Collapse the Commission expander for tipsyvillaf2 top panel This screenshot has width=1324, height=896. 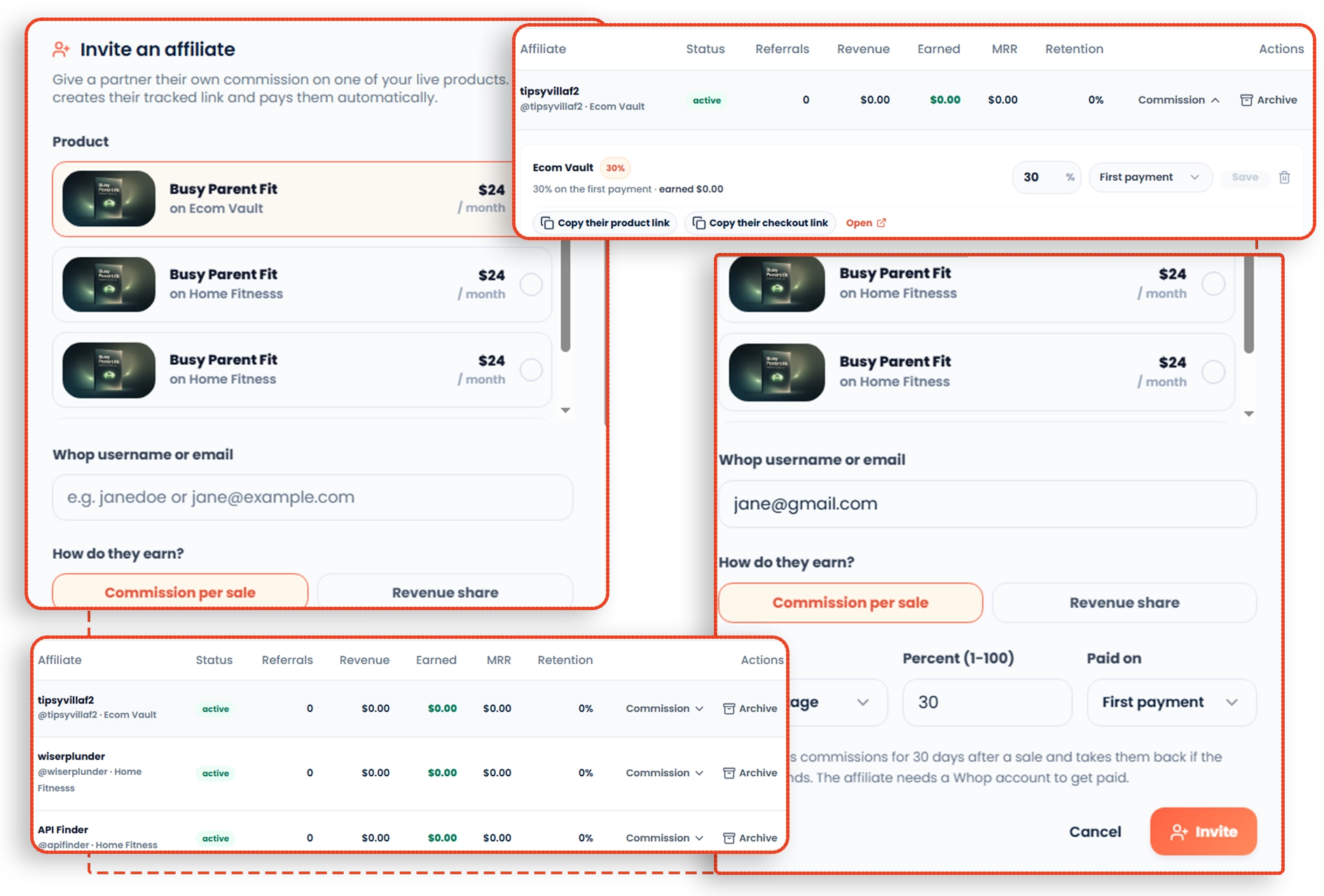pyautogui.click(x=1179, y=100)
